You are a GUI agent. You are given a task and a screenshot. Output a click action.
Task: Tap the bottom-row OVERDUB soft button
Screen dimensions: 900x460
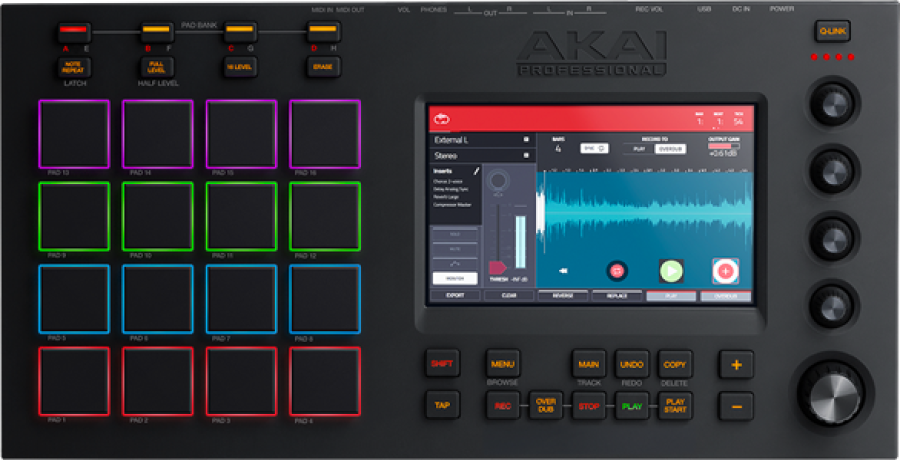pos(726,296)
